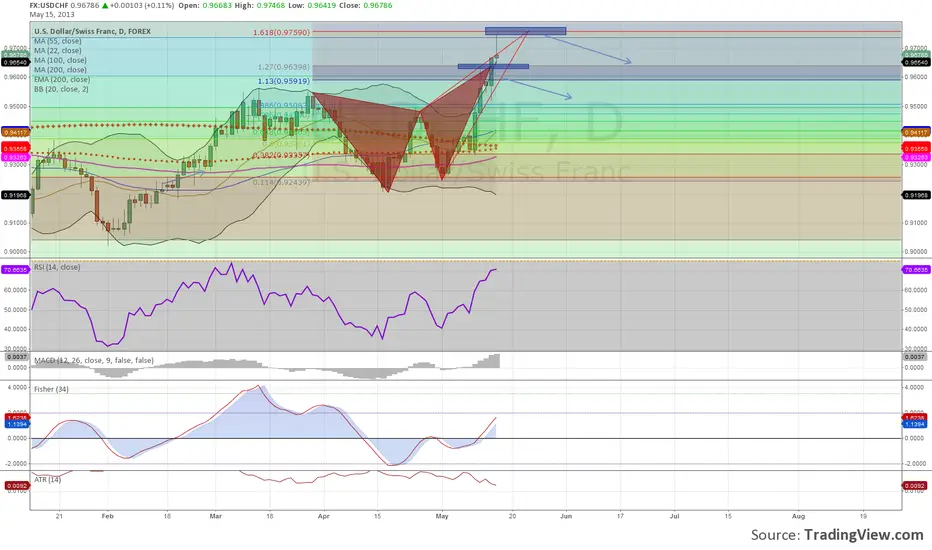The height and width of the screenshot is (550, 932).
Task: Select the MACD (12, 26, close, 9) pane label
Action: coord(93,360)
